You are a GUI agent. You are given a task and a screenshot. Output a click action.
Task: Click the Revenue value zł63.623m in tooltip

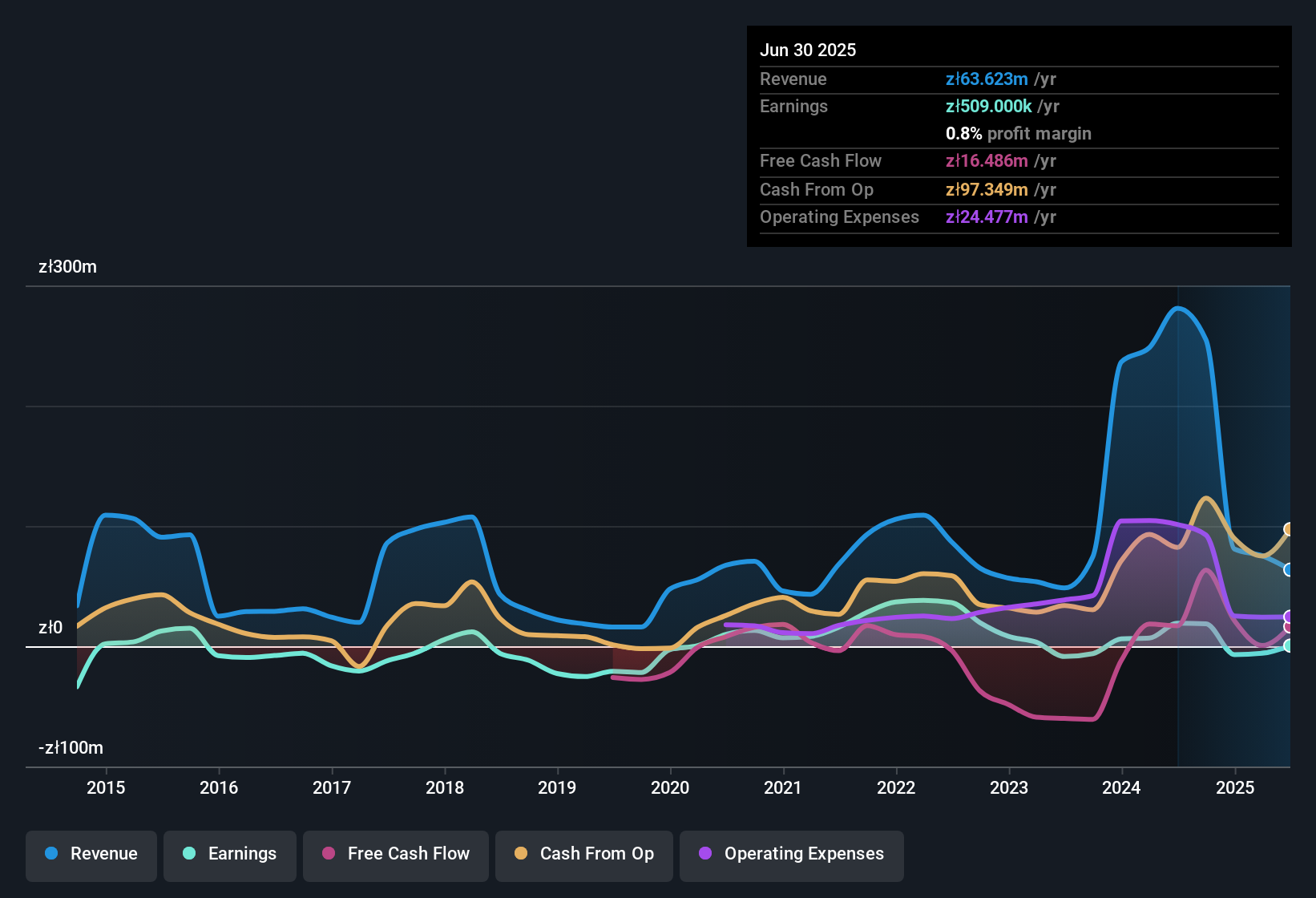pos(987,79)
